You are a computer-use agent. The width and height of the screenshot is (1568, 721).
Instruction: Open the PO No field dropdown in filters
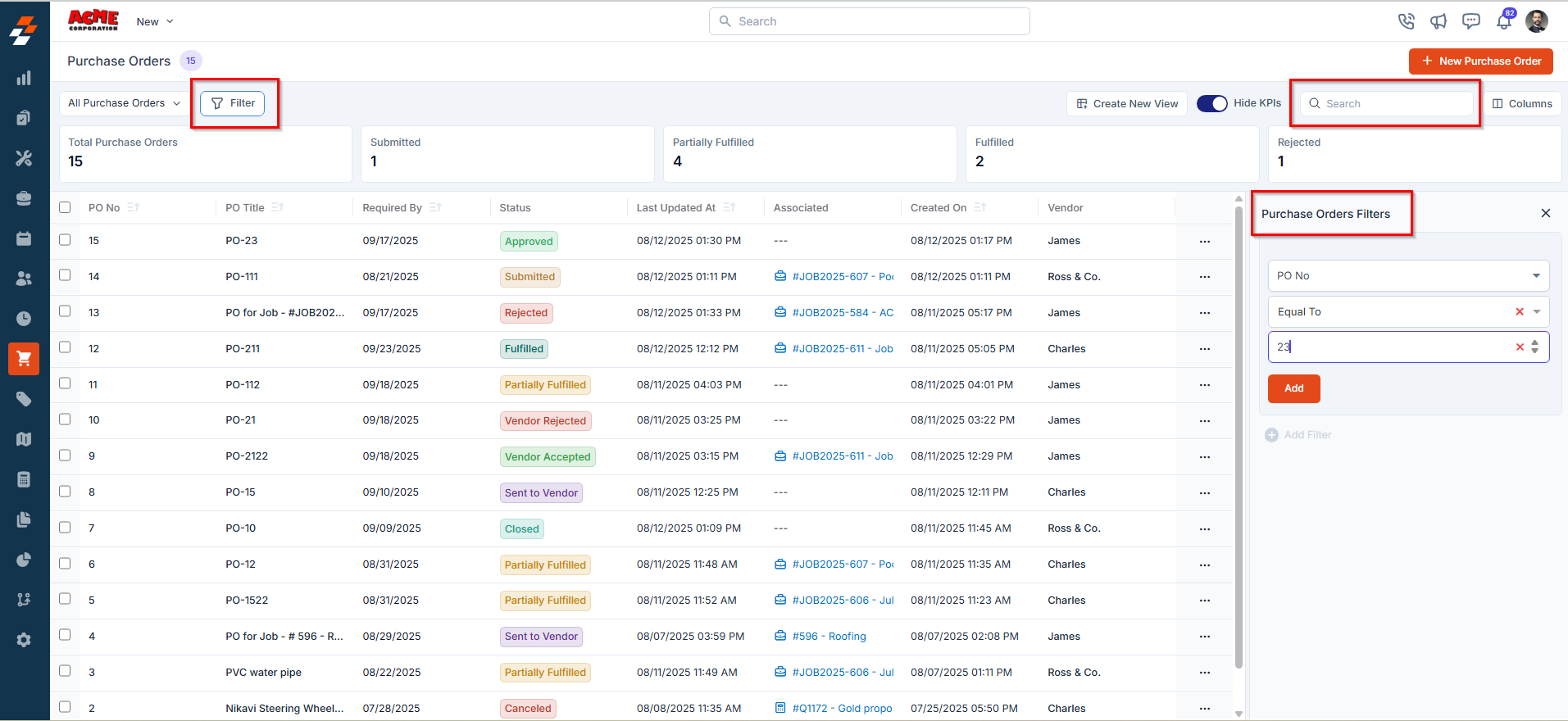(x=1408, y=275)
